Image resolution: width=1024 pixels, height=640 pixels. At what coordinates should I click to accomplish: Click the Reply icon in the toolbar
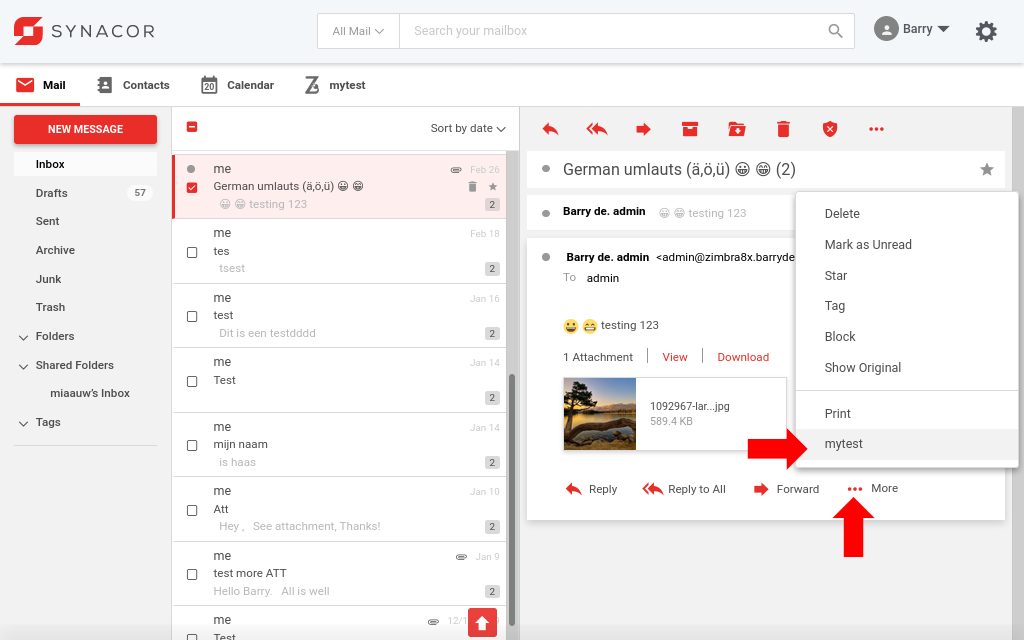(551, 129)
